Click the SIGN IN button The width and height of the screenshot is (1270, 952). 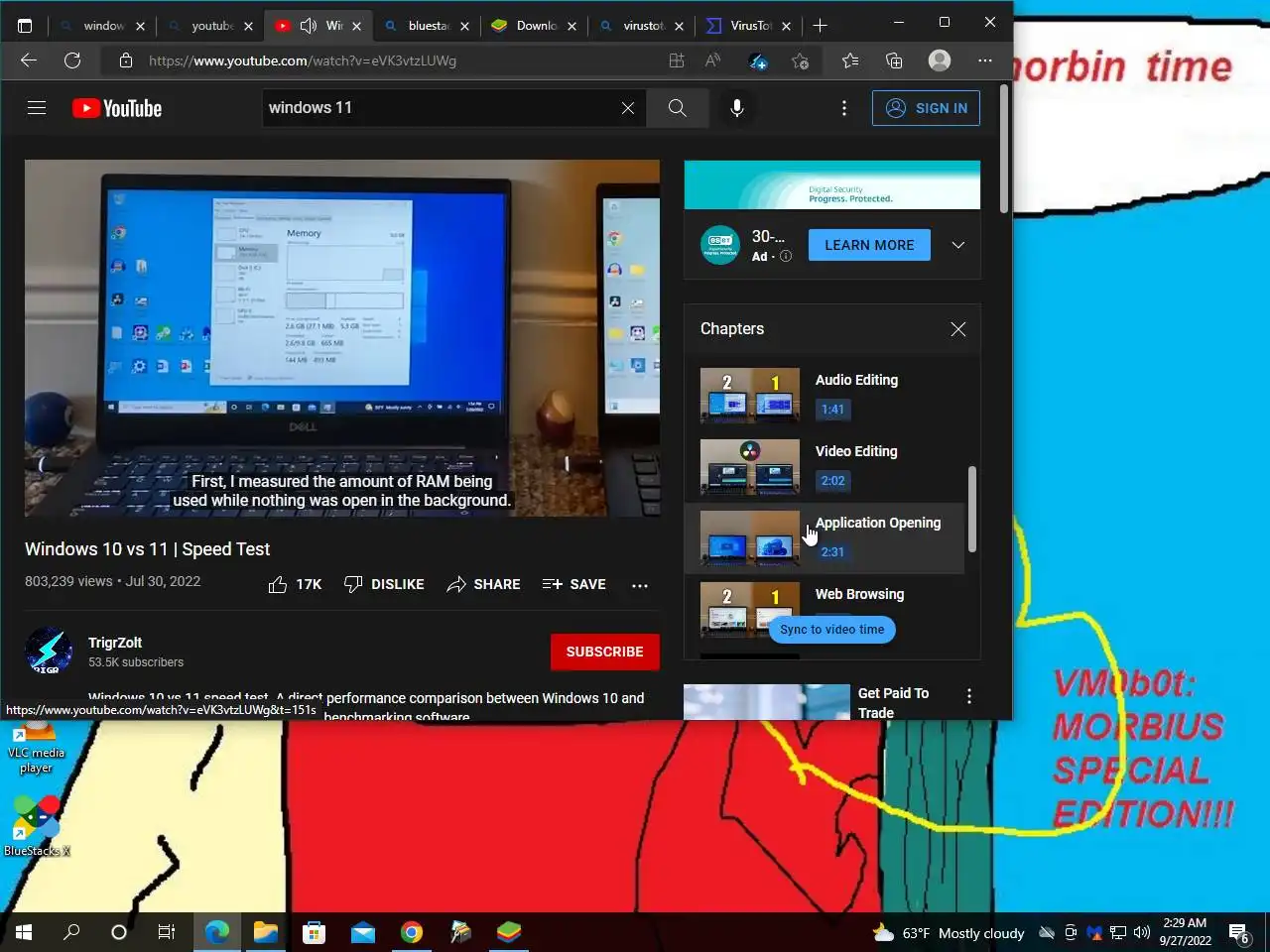pyautogui.click(x=926, y=108)
